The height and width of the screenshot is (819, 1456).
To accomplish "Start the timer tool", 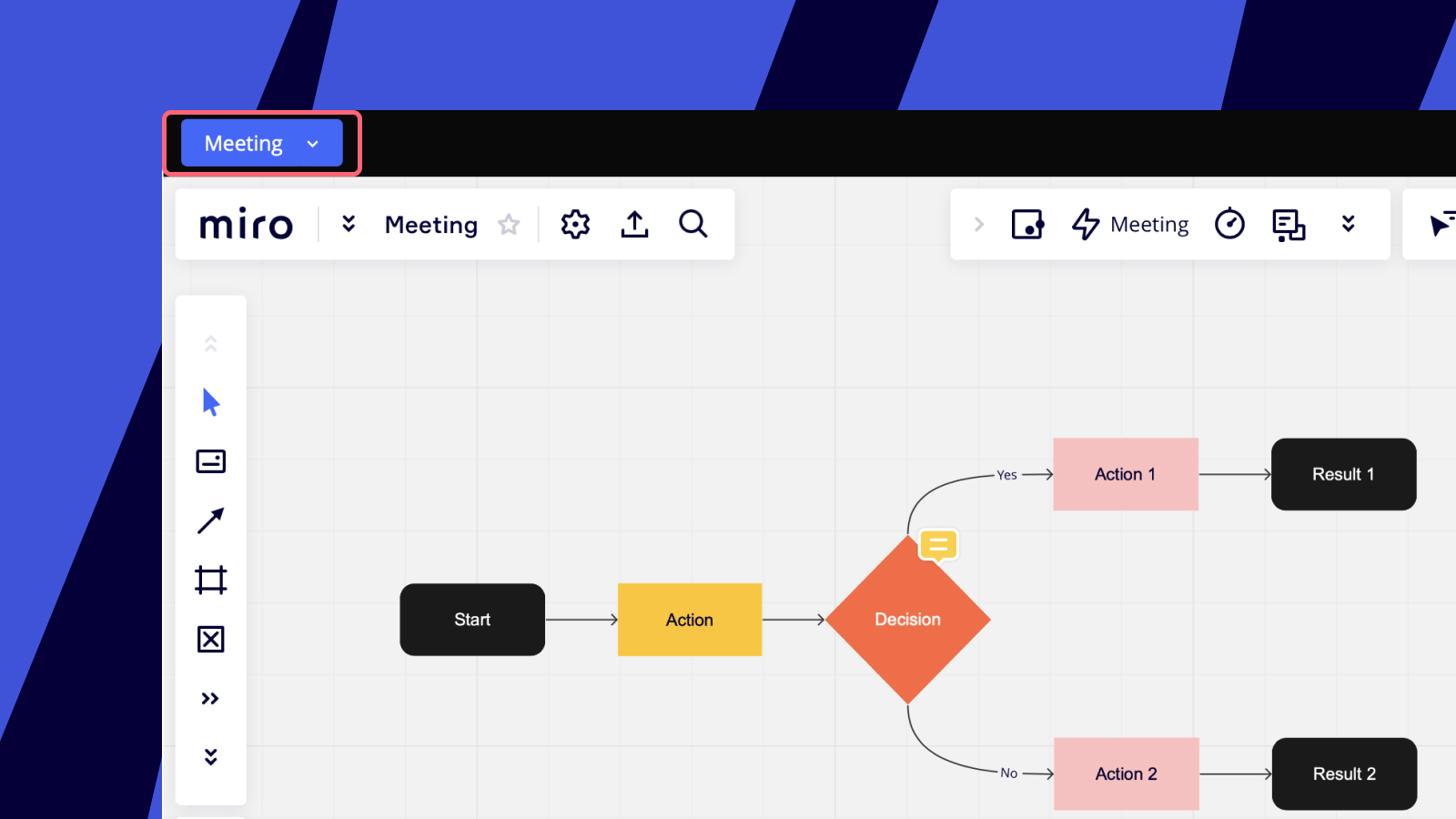I will click(1229, 224).
